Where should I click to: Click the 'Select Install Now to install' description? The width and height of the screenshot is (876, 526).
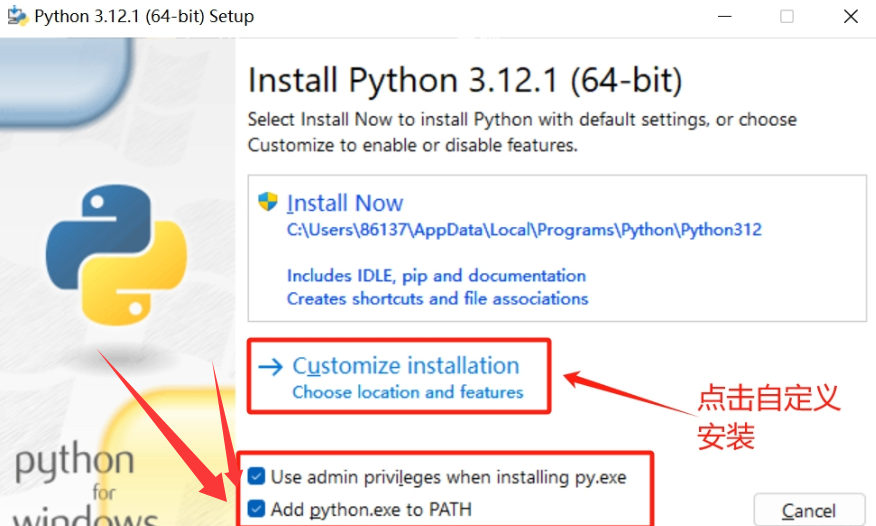click(522, 132)
